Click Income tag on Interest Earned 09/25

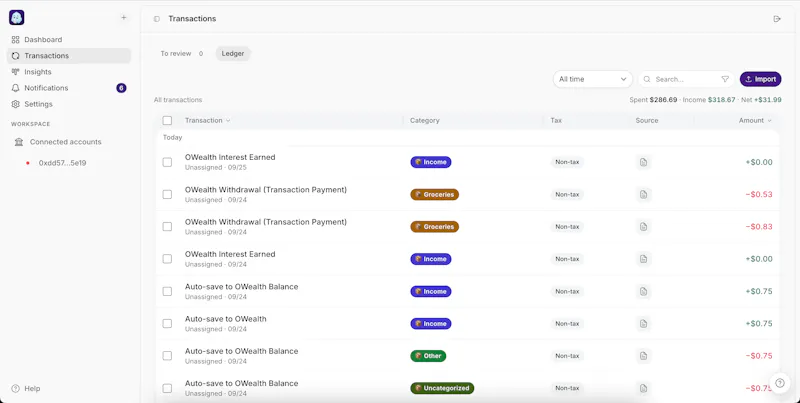pos(431,162)
